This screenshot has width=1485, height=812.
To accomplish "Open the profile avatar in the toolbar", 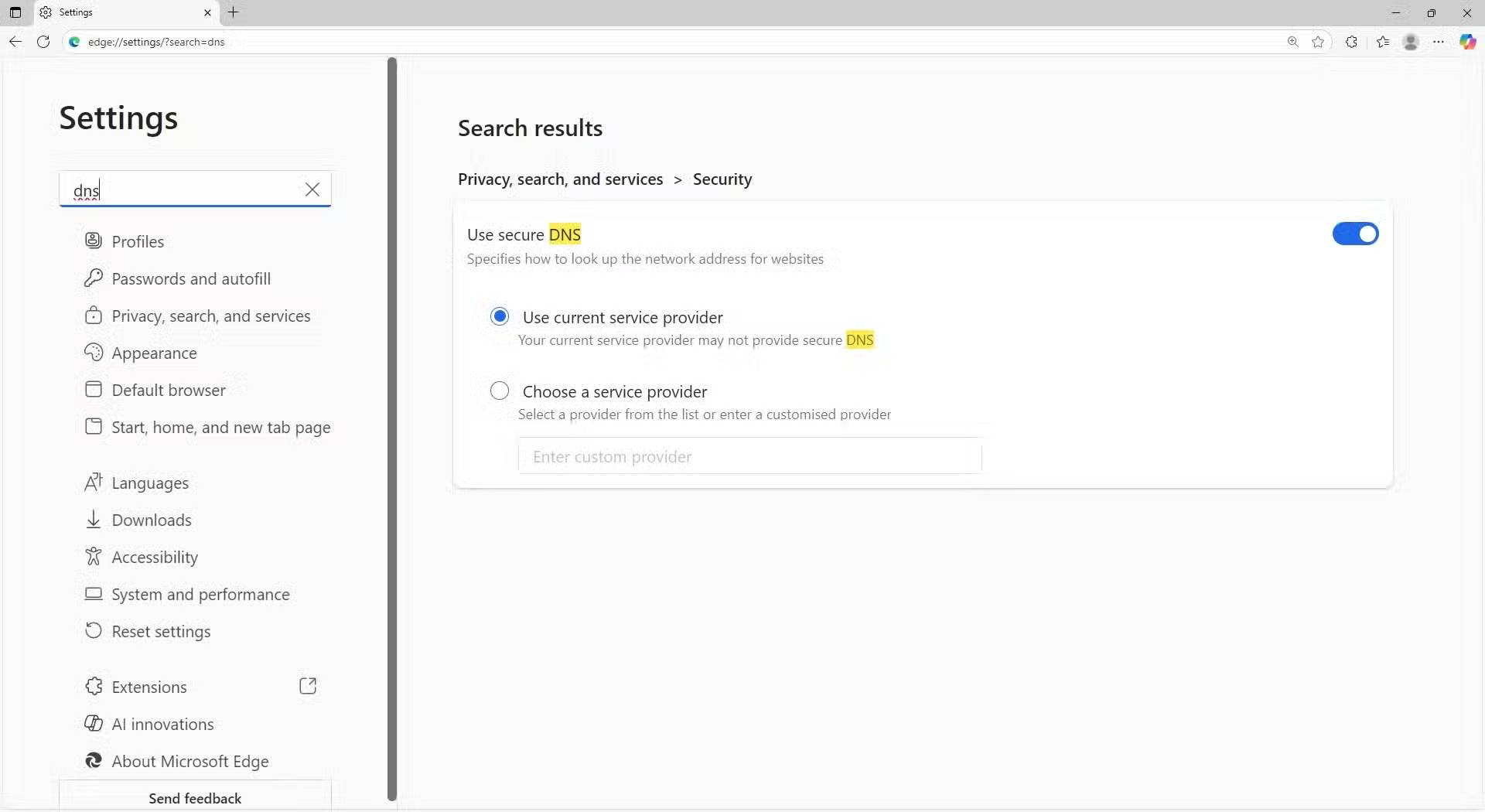I will 1410,42.
